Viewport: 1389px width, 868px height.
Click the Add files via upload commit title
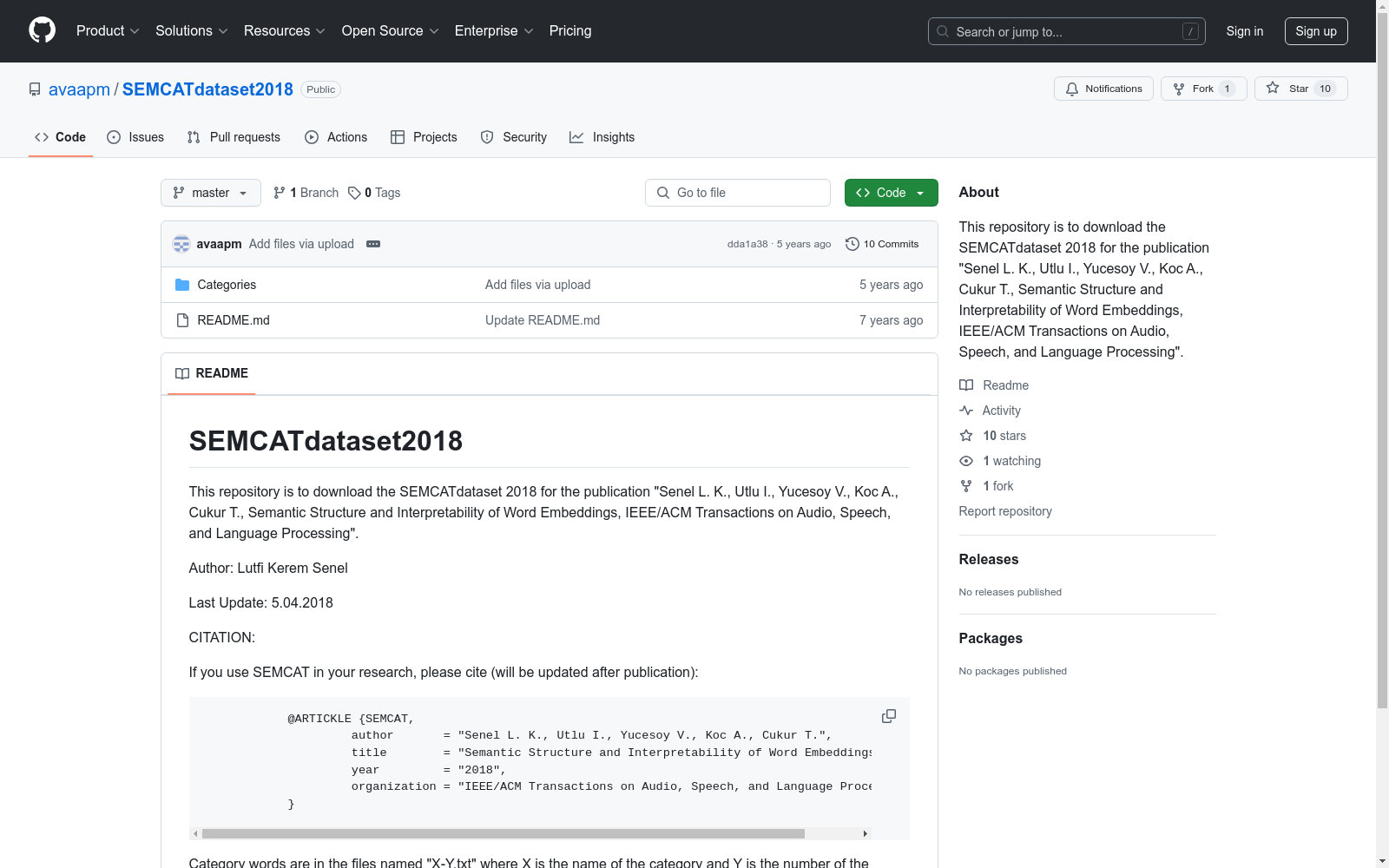[301, 244]
